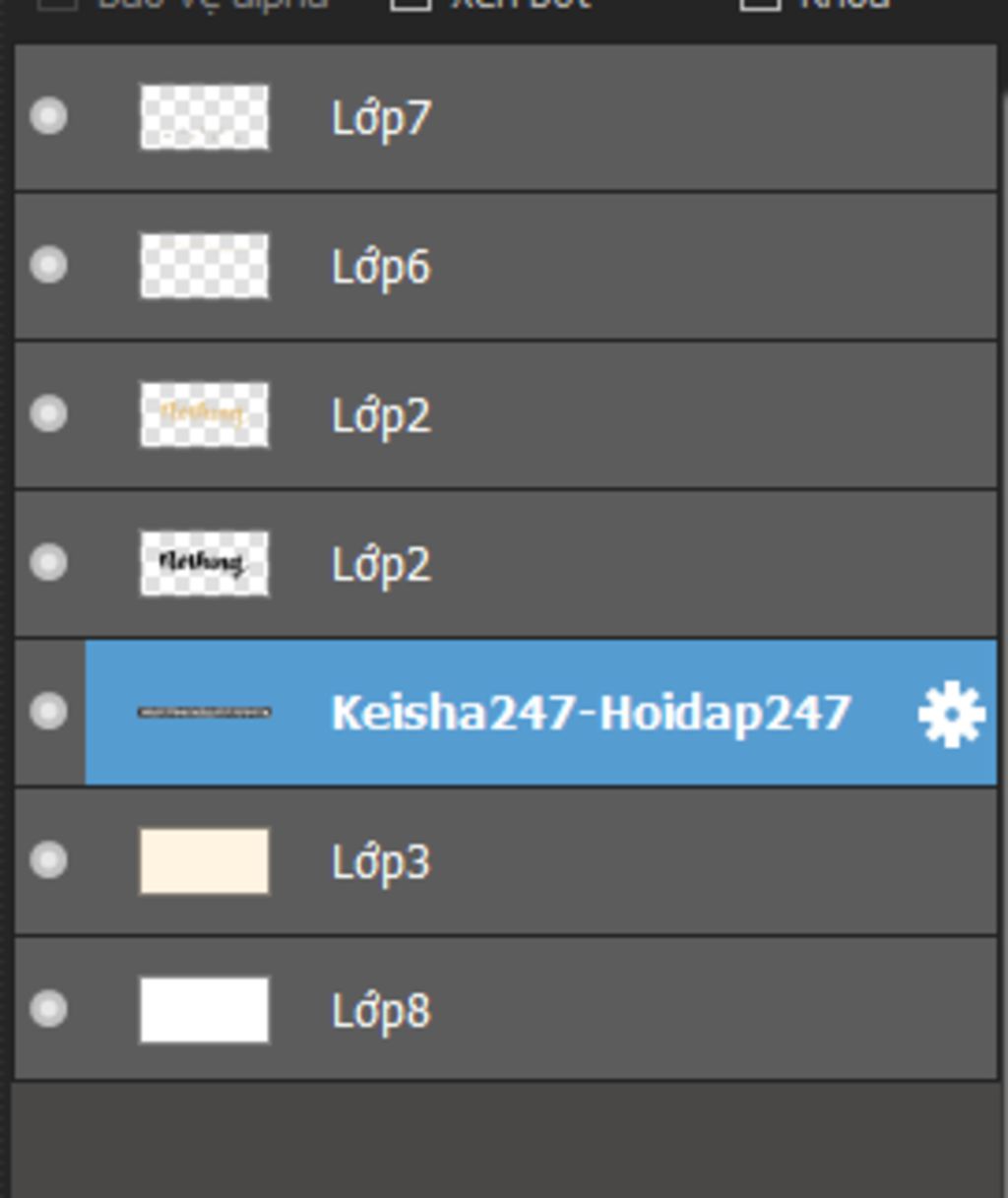Image resolution: width=1008 pixels, height=1198 pixels.
Task: Select the Lớp7 layer name
Action: (x=382, y=120)
